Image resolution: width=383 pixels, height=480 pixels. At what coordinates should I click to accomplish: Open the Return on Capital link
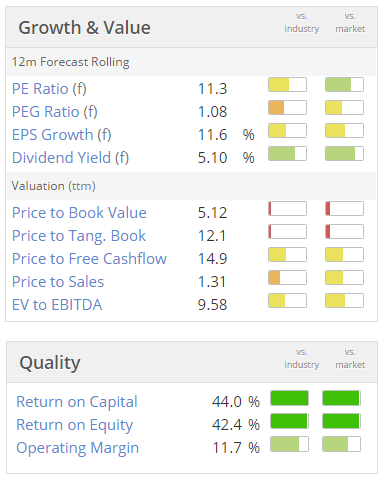click(x=77, y=402)
